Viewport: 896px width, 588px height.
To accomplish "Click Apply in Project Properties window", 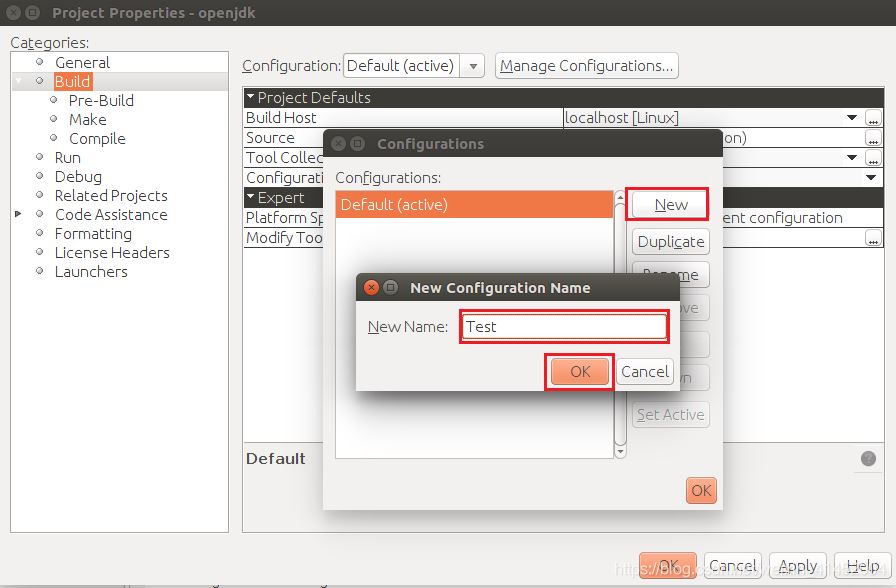I will tap(798, 566).
